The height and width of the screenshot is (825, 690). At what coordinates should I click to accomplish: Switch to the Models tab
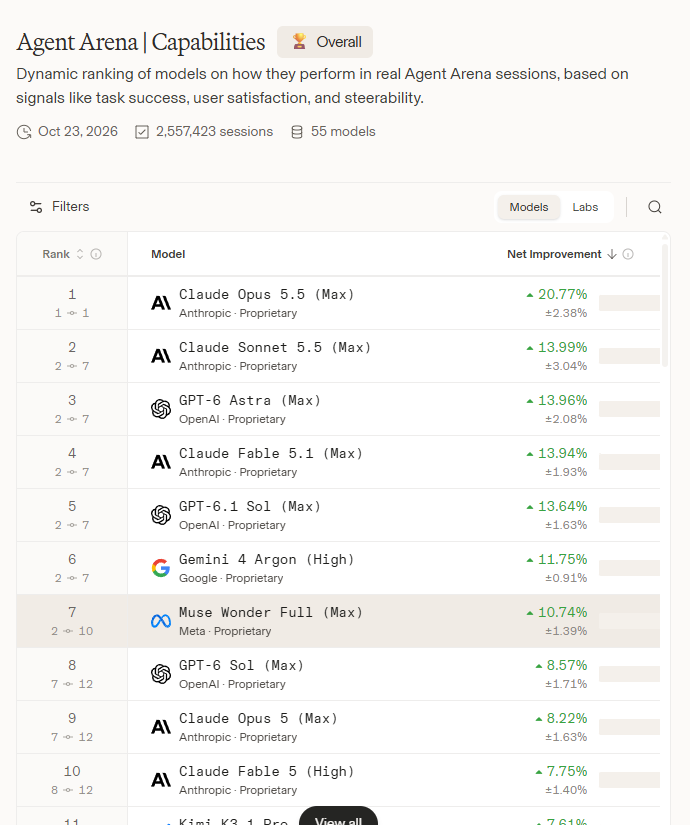click(528, 207)
